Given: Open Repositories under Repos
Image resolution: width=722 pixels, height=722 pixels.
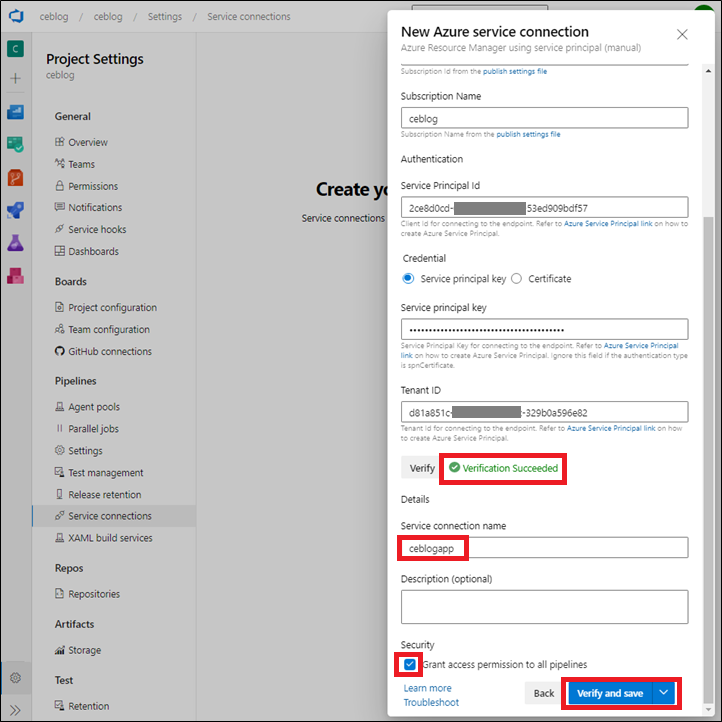Looking at the screenshot, I should pos(94,594).
